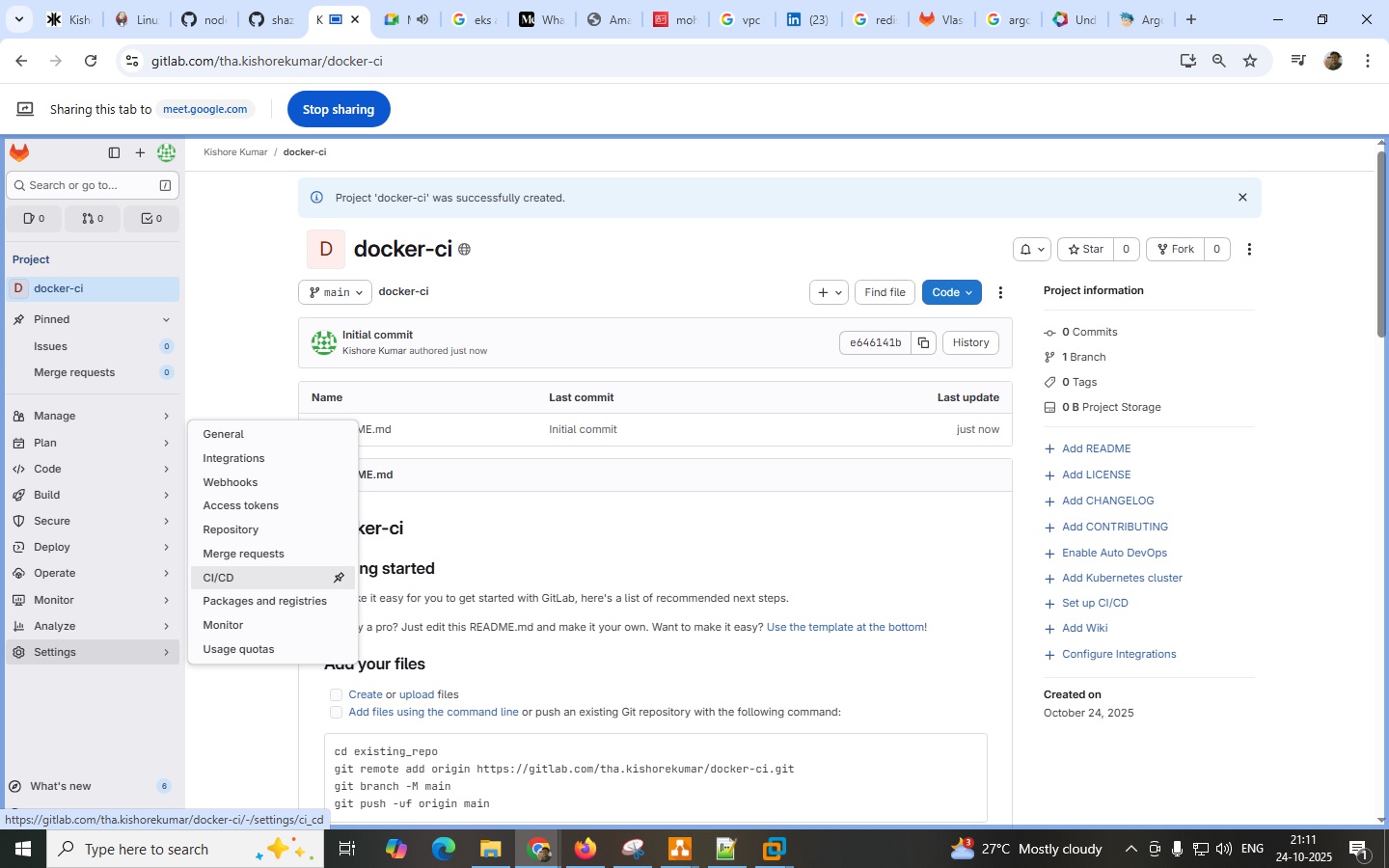Star the docker-ci project
Image resolution: width=1389 pixels, height=868 pixels.
pos(1085,249)
